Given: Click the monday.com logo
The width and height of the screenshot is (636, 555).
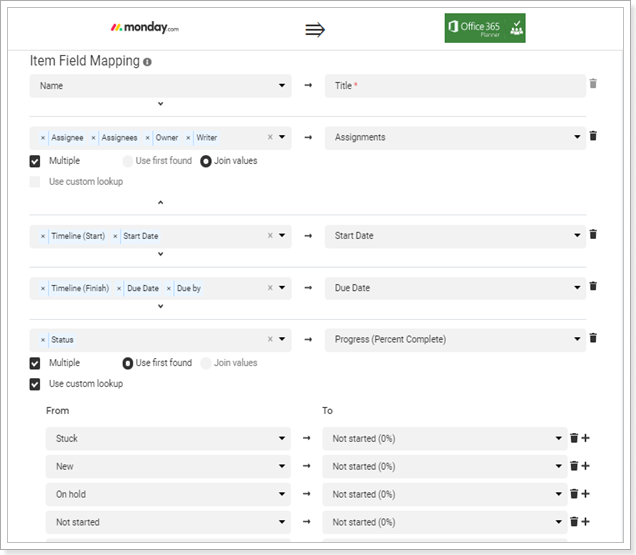Looking at the screenshot, I should [x=145, y=28].
